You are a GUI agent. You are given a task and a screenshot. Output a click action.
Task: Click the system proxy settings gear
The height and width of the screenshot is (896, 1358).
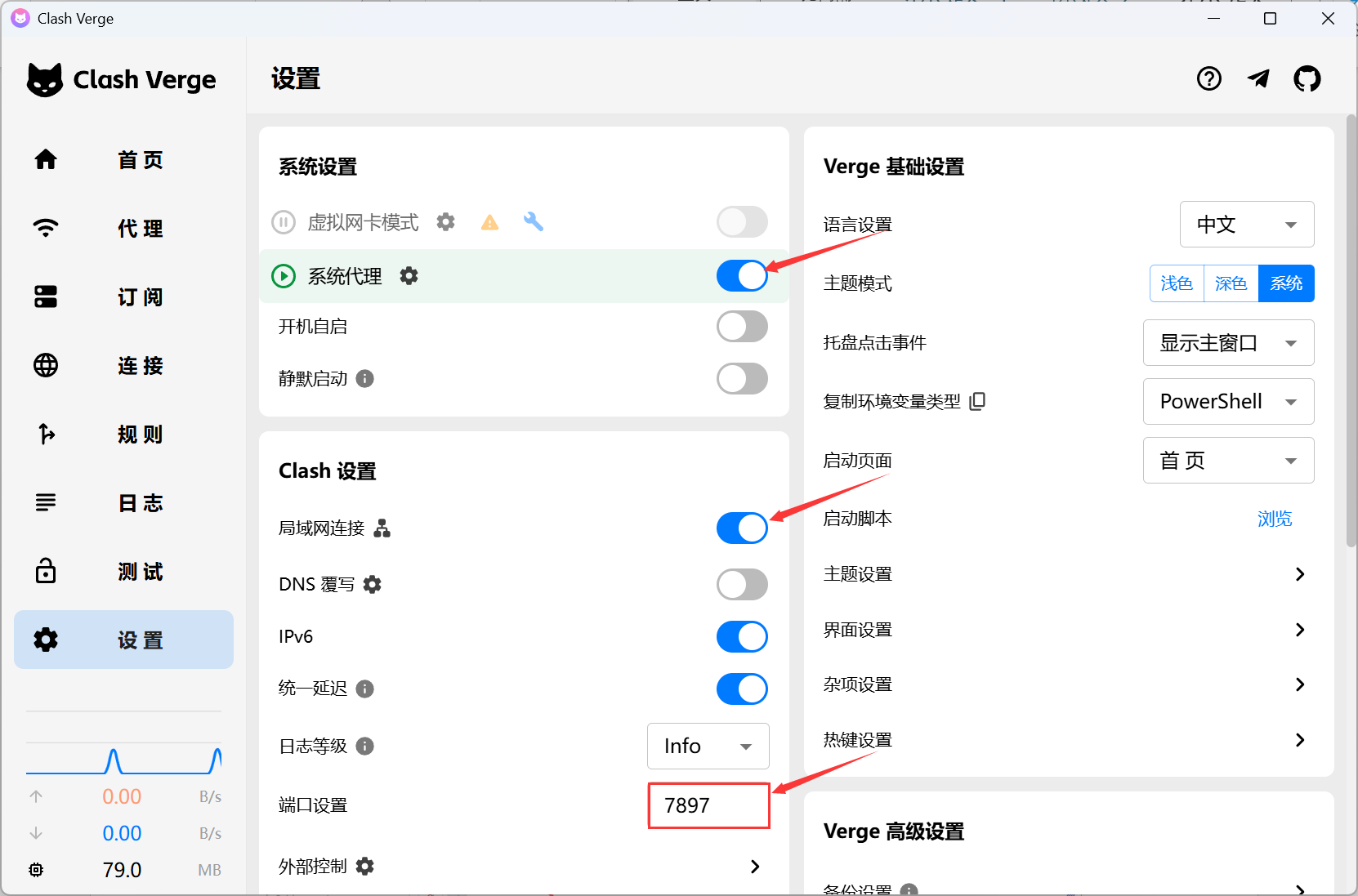pos(409,276)
